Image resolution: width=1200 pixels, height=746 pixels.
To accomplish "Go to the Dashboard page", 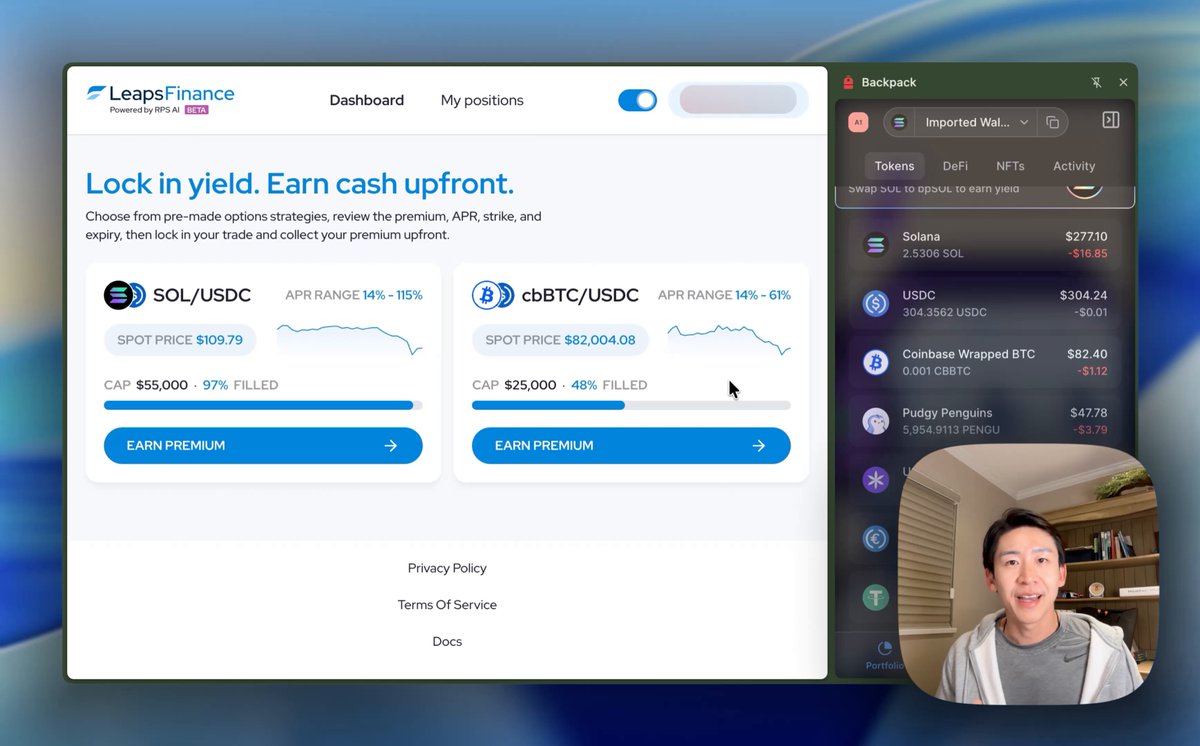I will (367, 100).
